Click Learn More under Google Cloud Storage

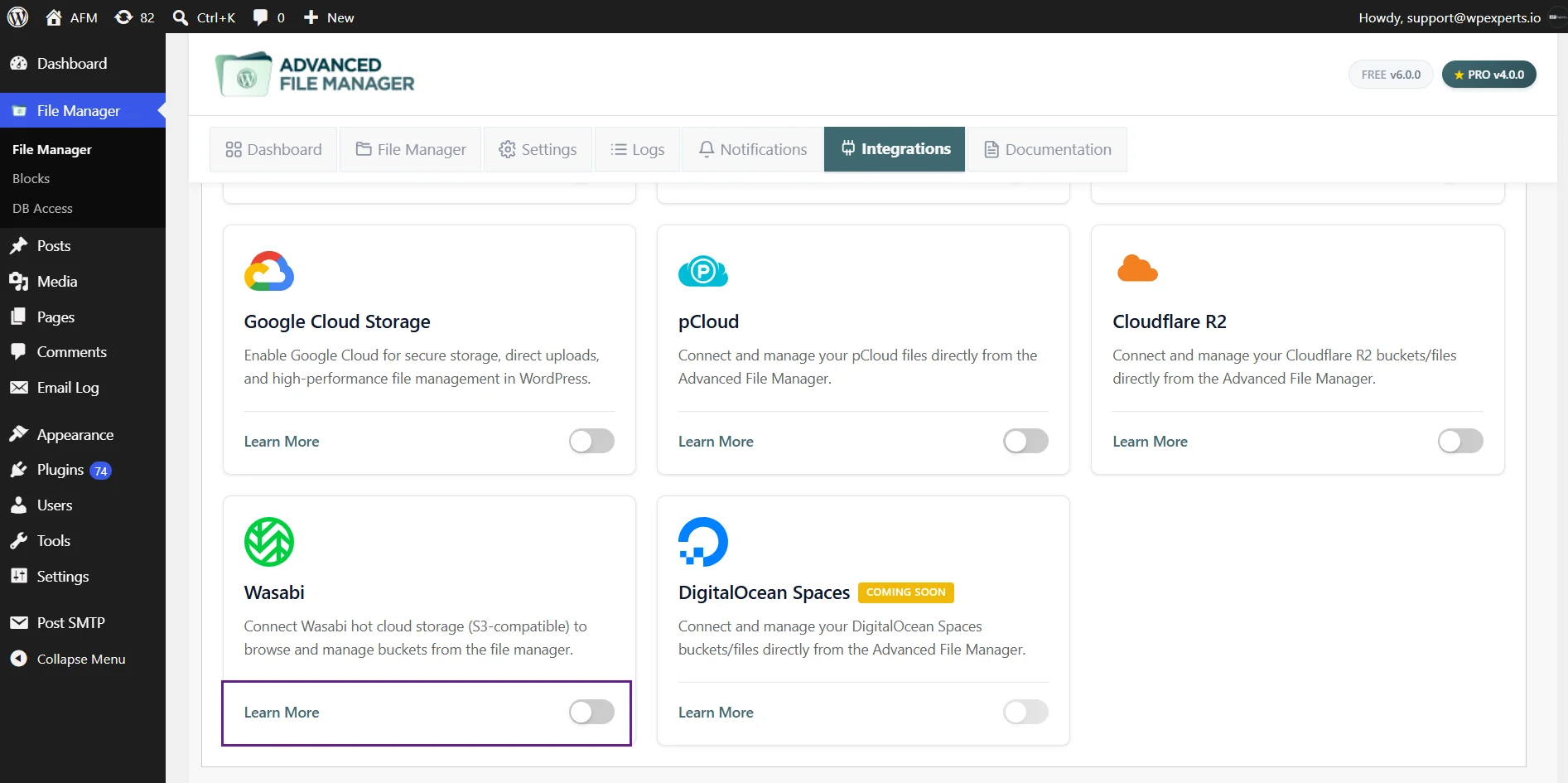[x=282, y=442]
